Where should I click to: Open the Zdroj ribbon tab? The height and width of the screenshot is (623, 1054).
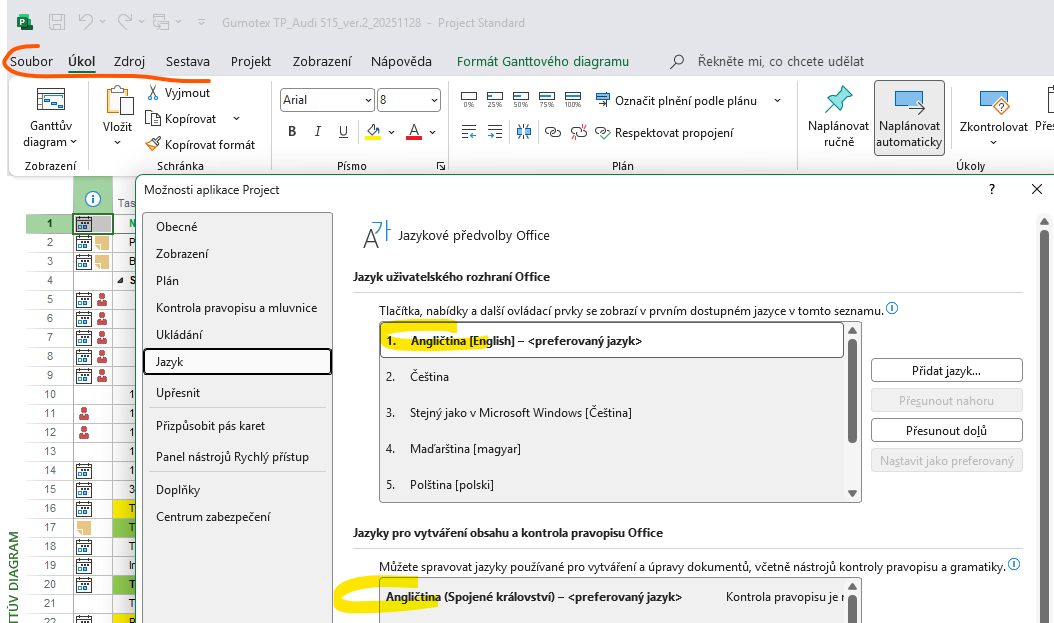pos(129,61)
